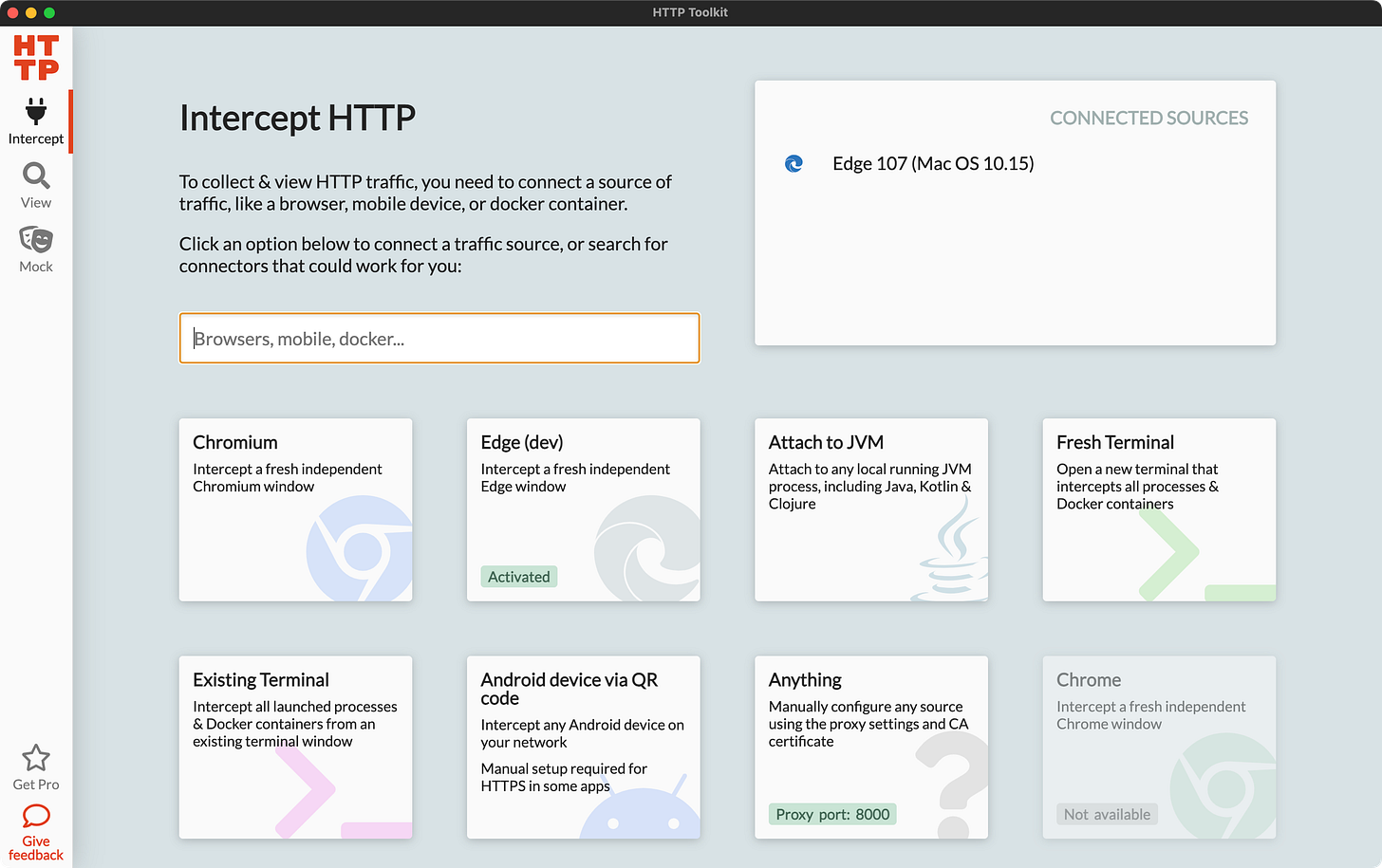Select the unavailable Chrome card title
Screen dimensions: 1382x868
[x=1089, y=680]
